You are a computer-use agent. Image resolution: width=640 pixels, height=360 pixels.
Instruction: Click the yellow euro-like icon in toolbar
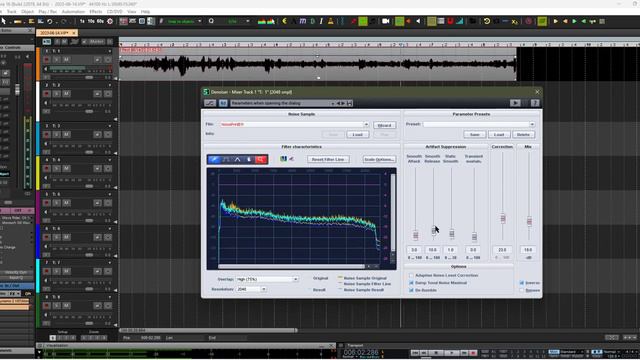click(x=284, y=21)
